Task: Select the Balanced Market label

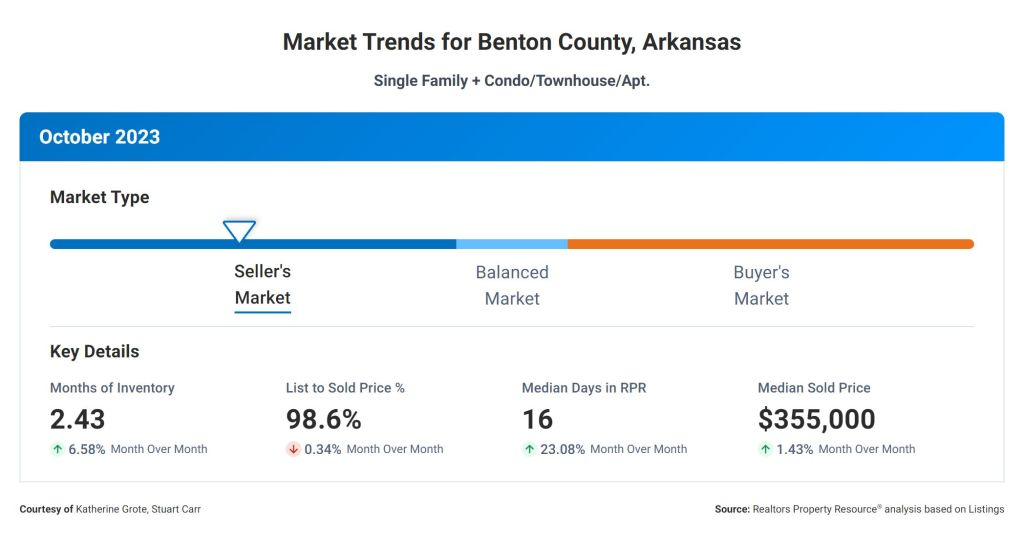Action: pyautogui.click(x=512, y=285)
